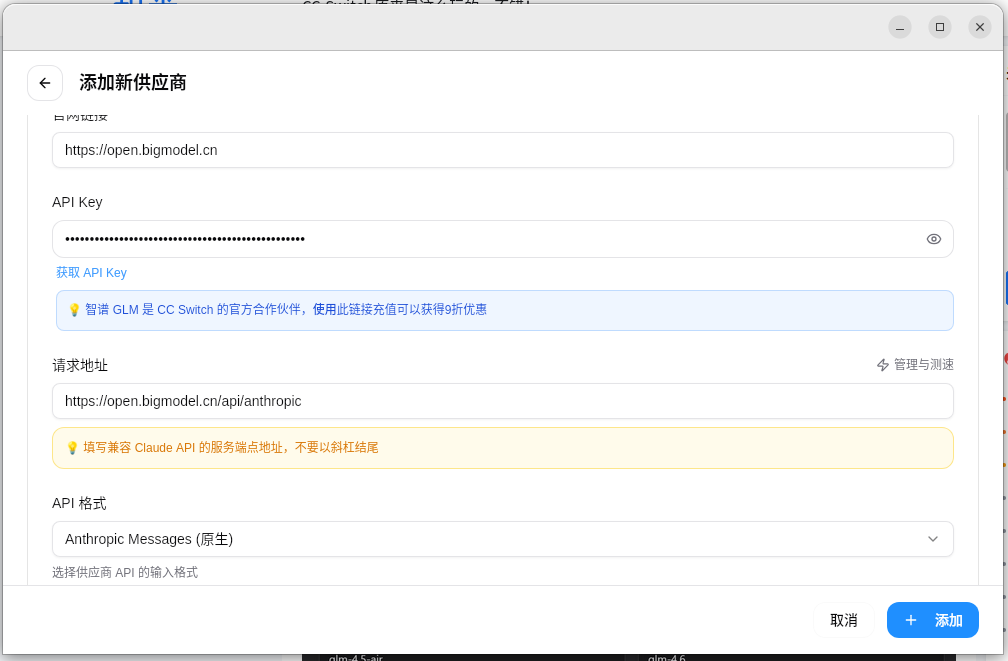This screenshot has height=661, width=1008.
Task: Expand the Anthropic Messages (原生) format dropdown
Action: [x=502, y=539]
